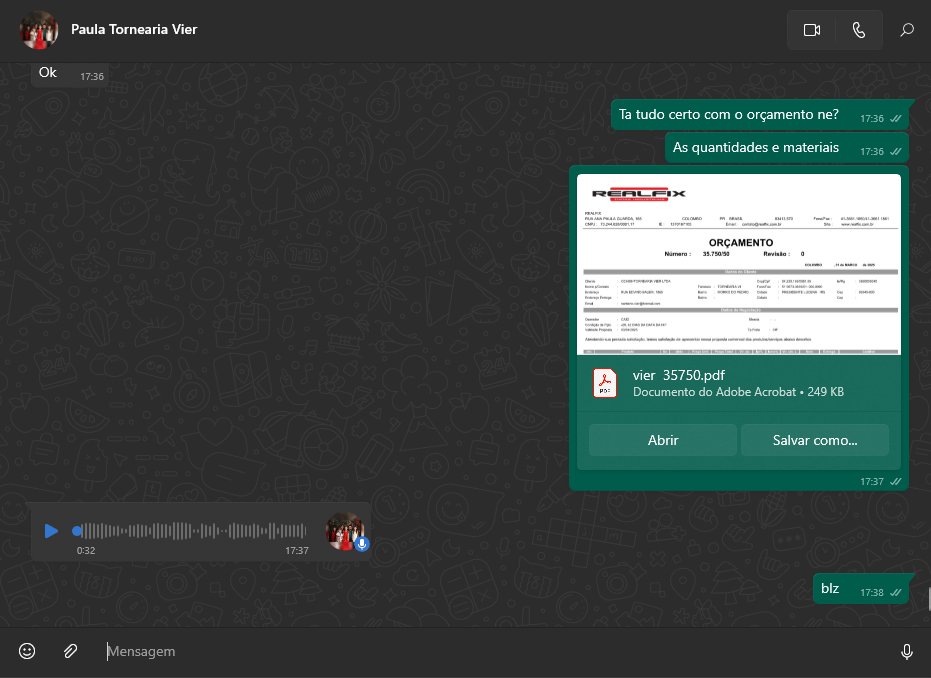Click Salvar como... to save PDF
The height and width of the screenshot is (678, 931).
(814, 440)
